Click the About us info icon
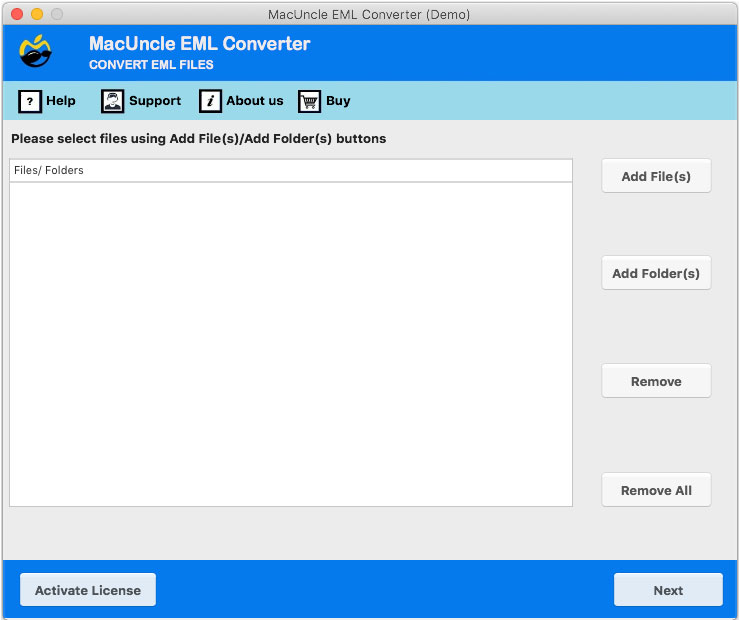The image size is (740, 620). click(x=210, y=101)
